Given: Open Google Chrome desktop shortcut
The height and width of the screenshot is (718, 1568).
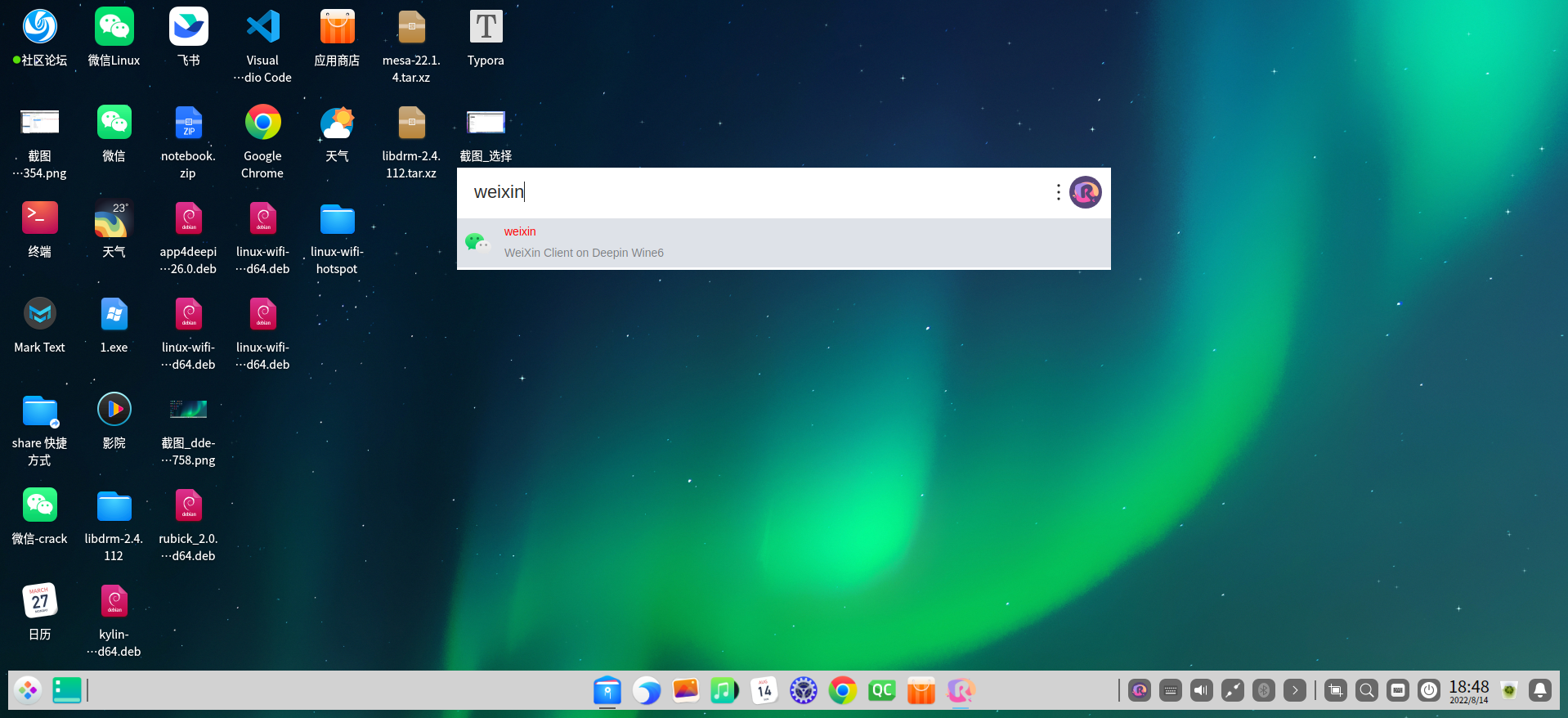Looking at the screenshot, I should pyautogui.click(x=262, y=141).
